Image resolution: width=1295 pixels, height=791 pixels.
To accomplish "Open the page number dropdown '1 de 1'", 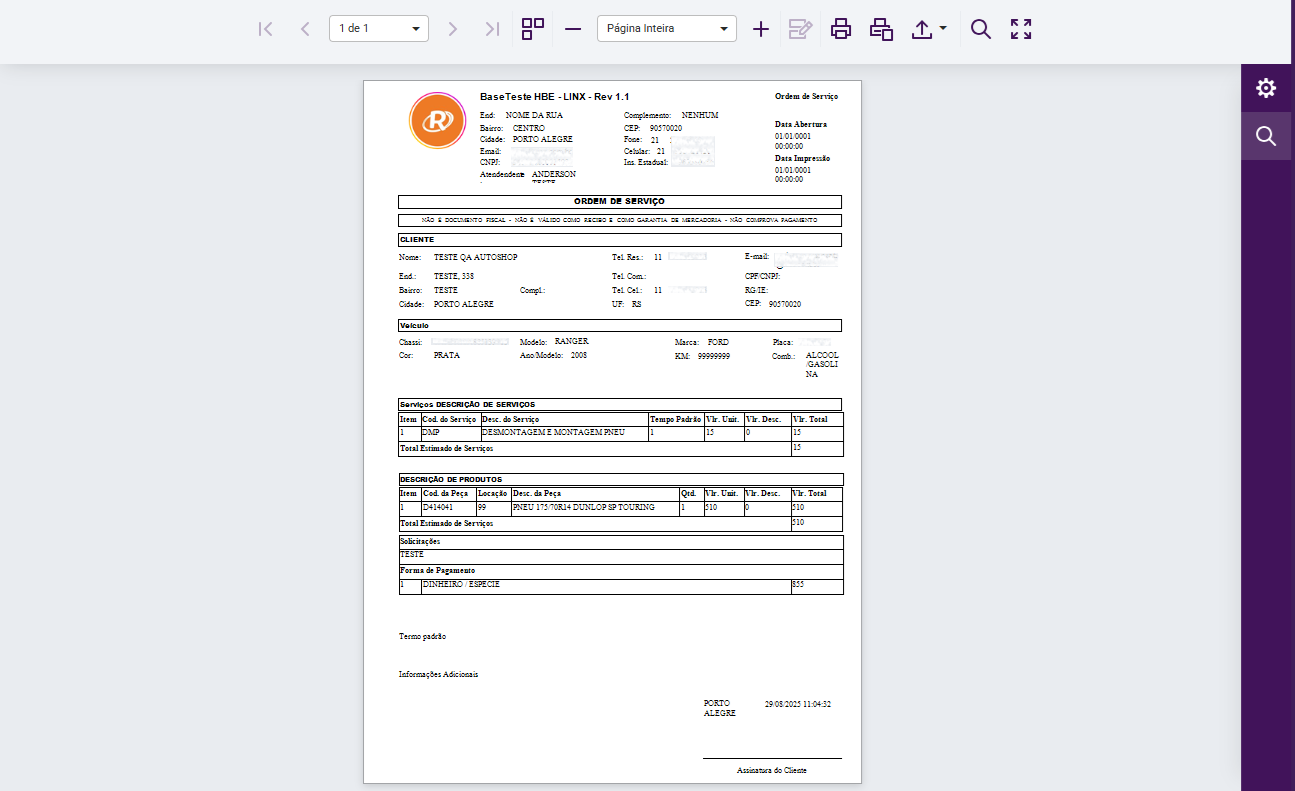I will point(379,29).
